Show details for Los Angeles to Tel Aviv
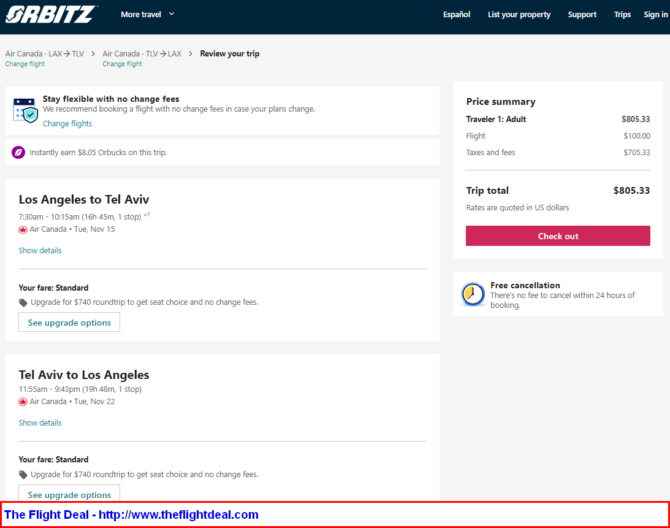This screenshot has width=670, height=528. click(x=40, y=250)
